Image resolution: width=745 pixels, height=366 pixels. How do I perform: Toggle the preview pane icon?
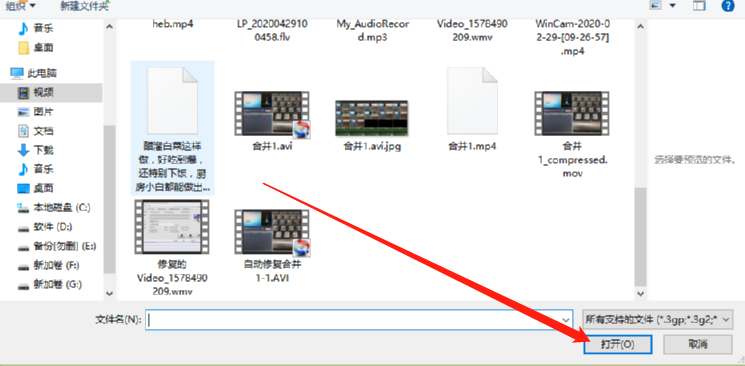click(x=699, y=6)
